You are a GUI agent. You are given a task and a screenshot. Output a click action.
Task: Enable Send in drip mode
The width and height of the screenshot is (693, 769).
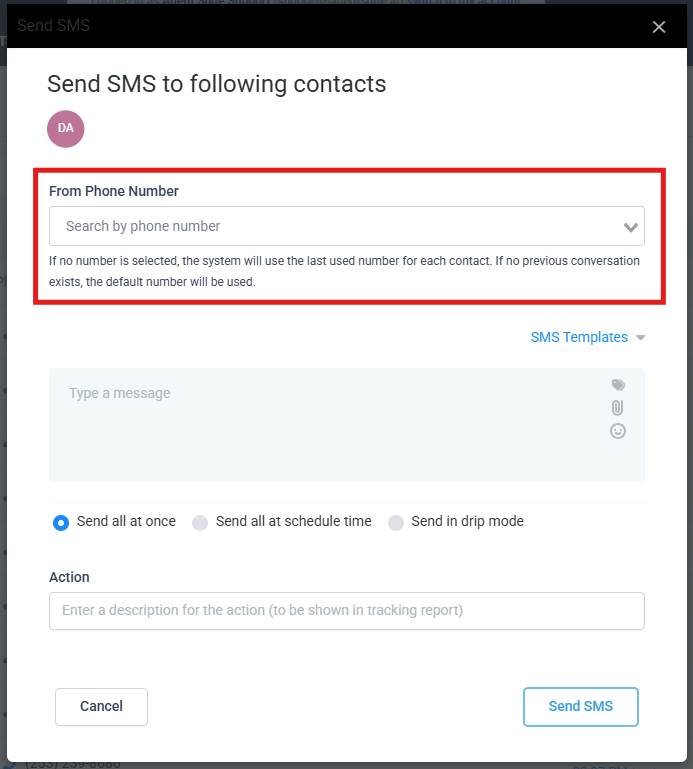[x=396, y=522]
